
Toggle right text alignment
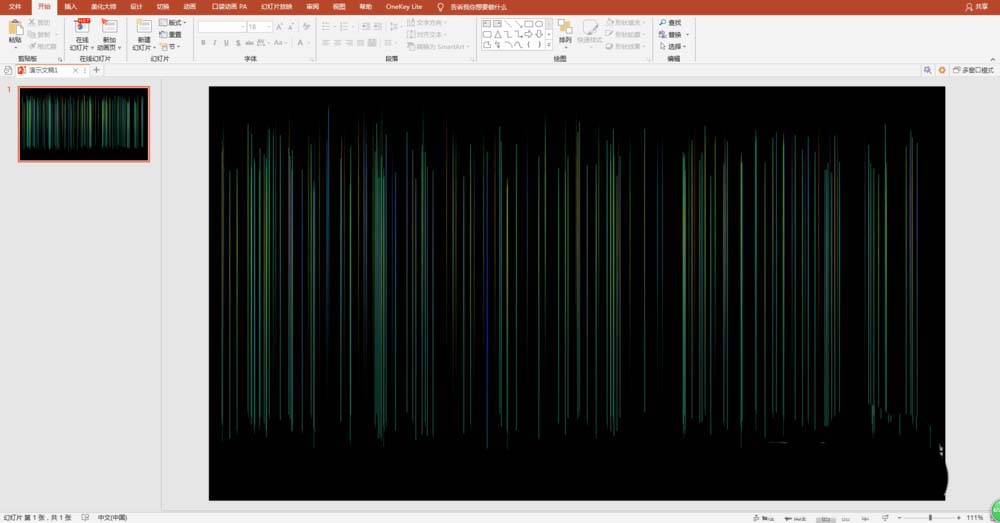click(x=349, y=43)
